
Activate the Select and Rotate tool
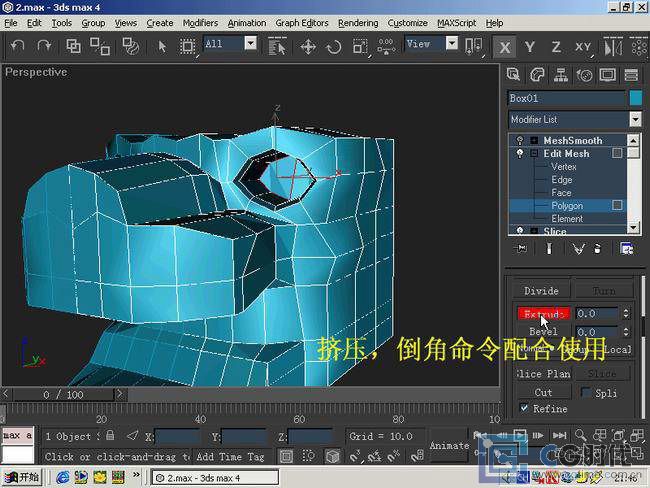[334, 47]
